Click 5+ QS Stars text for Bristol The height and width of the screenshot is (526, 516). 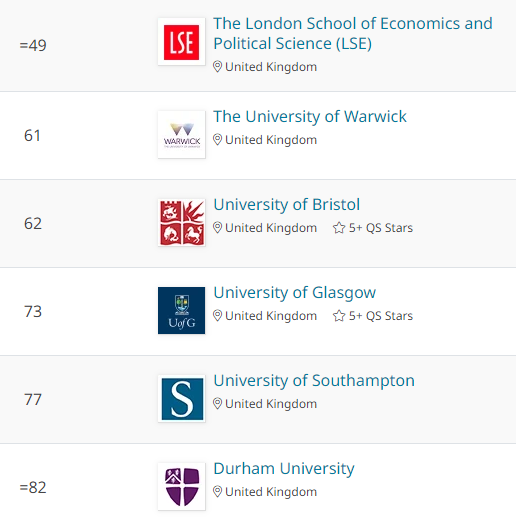point(381,228)
